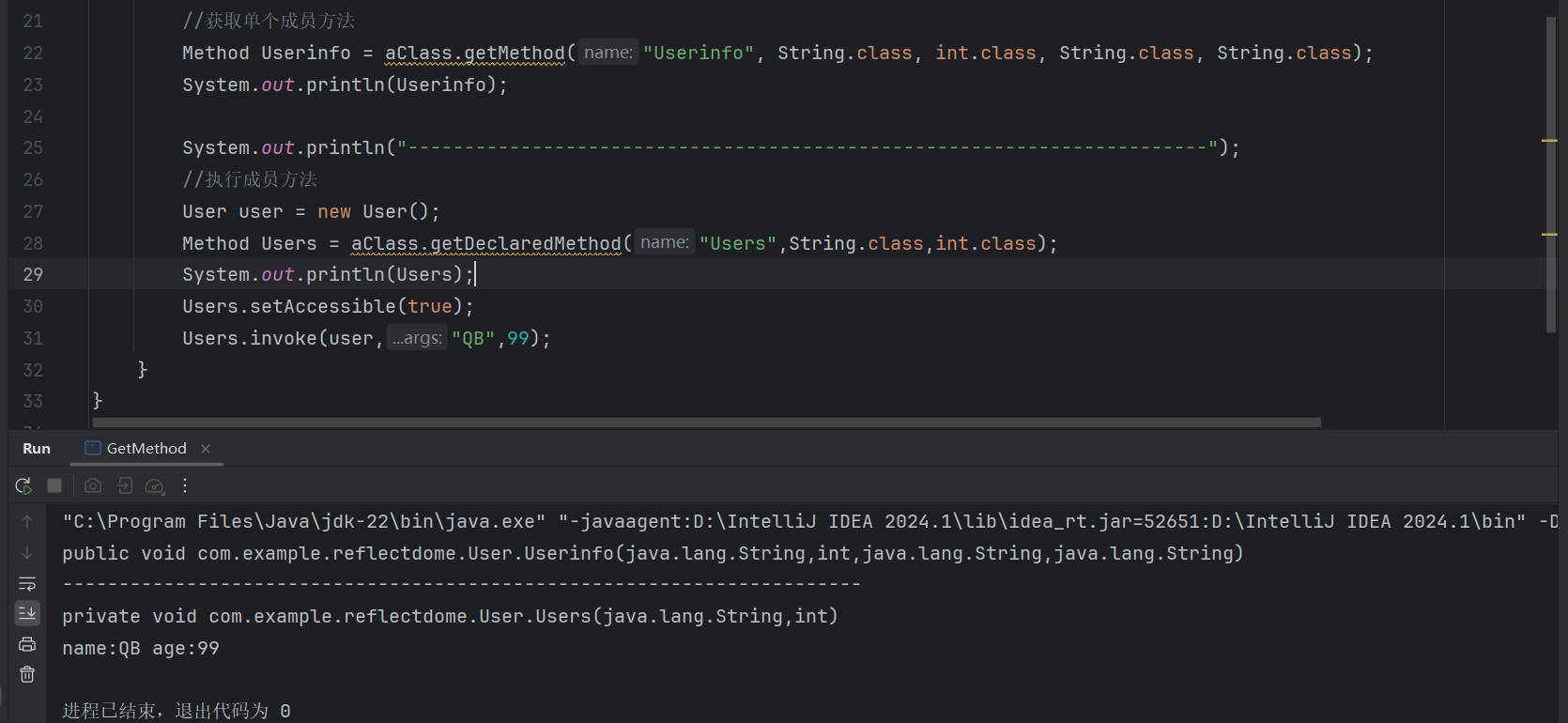This screenshot has width=1568, height=723.
Task: Print the console output
Action: (x=27, y=644)
